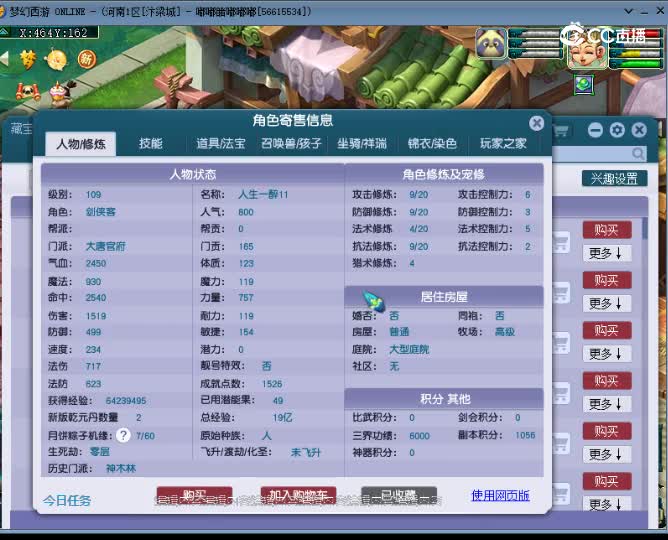Click the 攻击修炼 value 9/20
Viewport: 668px width, 540px height.
pos(418,195)
